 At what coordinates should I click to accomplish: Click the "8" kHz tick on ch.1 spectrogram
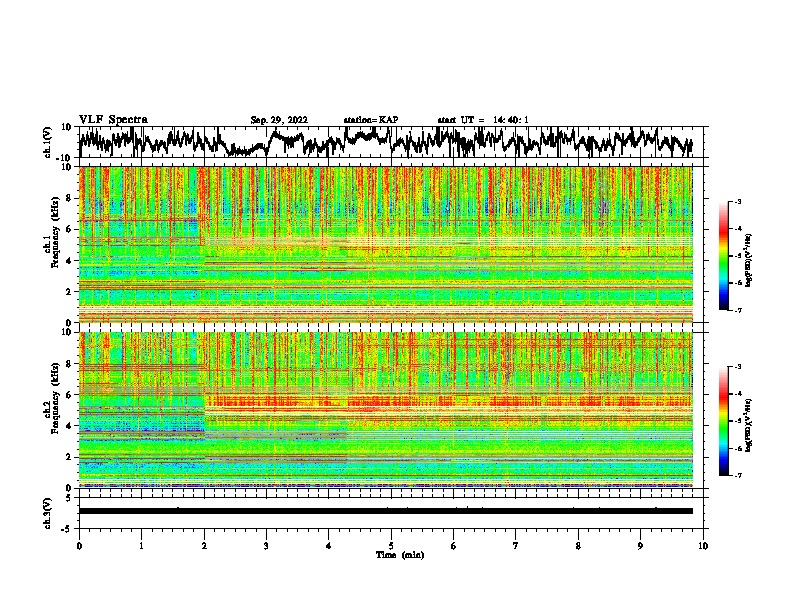(x=69, y=198)
